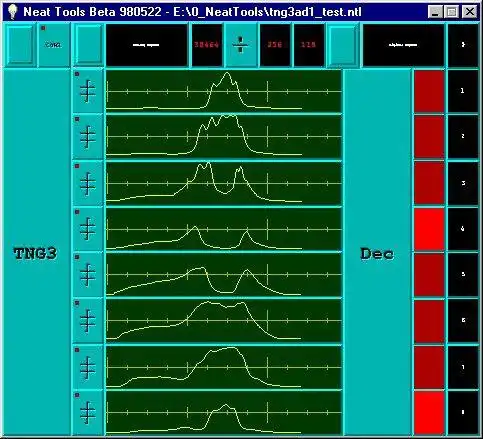Click the crosshair icon beside channel 1 graph
Viewport: 483px width, 439px height.
(88, 91)
